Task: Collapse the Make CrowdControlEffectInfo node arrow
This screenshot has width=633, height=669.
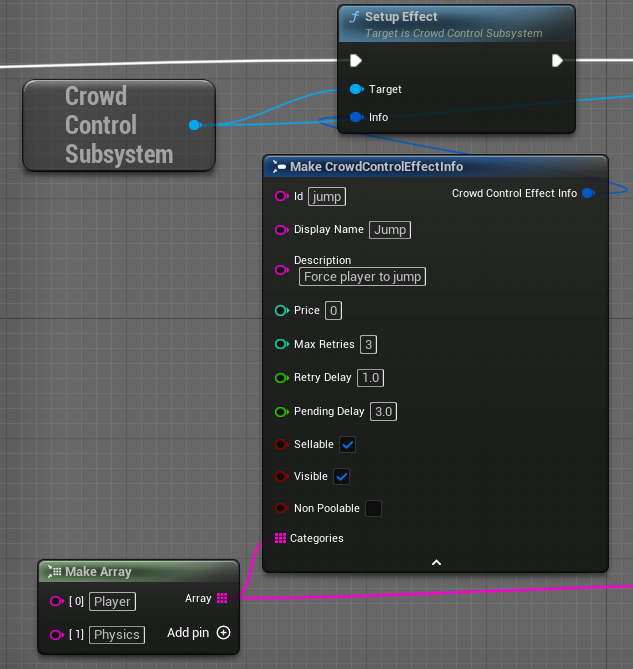Action: (x=436, y=563)
